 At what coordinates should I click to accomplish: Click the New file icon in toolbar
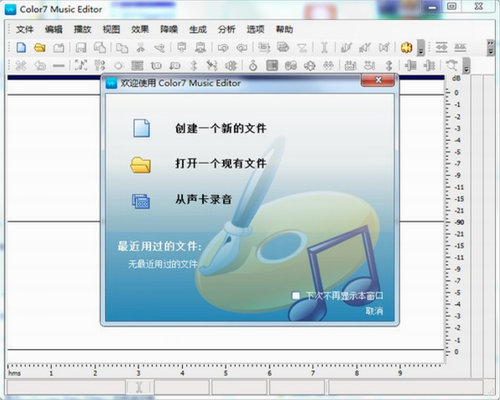tap(21, 47)
